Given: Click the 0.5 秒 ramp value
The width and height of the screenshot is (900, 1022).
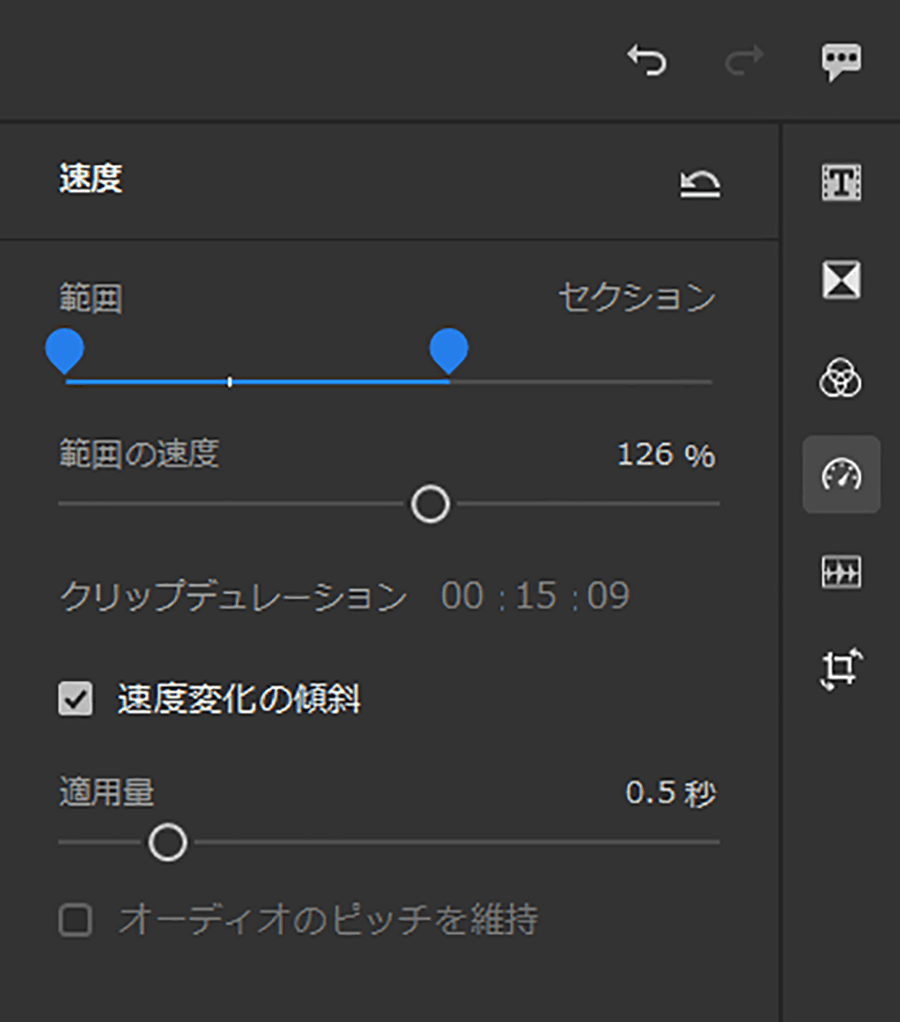Looking at the screenshot, I should (x=671, y=793).
